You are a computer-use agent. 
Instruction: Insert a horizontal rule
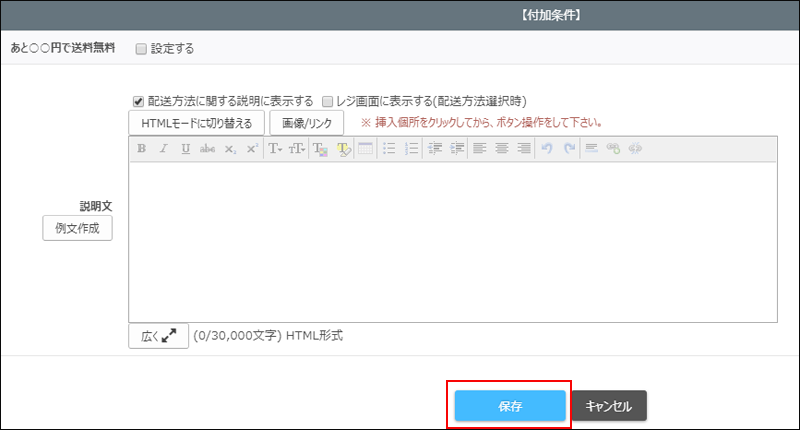(591, 148)
